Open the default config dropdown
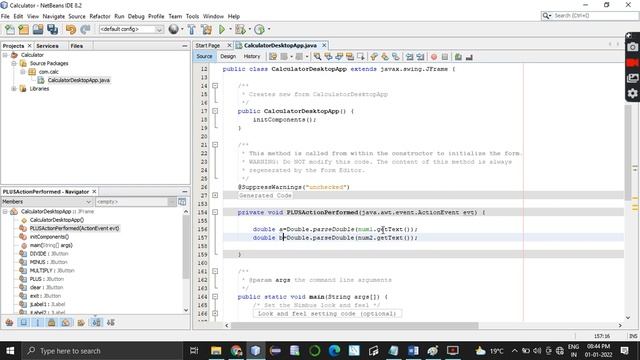640x360 pixels. [x=131, y=29]
